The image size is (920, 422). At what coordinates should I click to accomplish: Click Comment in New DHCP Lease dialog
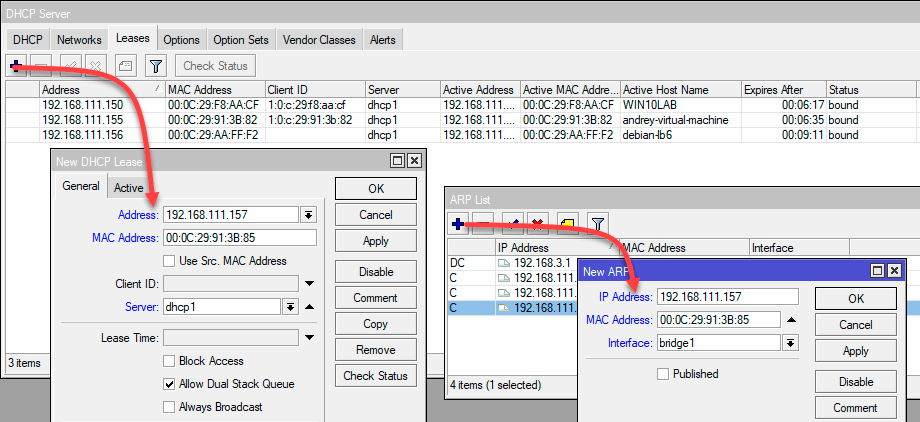[376, 298]
